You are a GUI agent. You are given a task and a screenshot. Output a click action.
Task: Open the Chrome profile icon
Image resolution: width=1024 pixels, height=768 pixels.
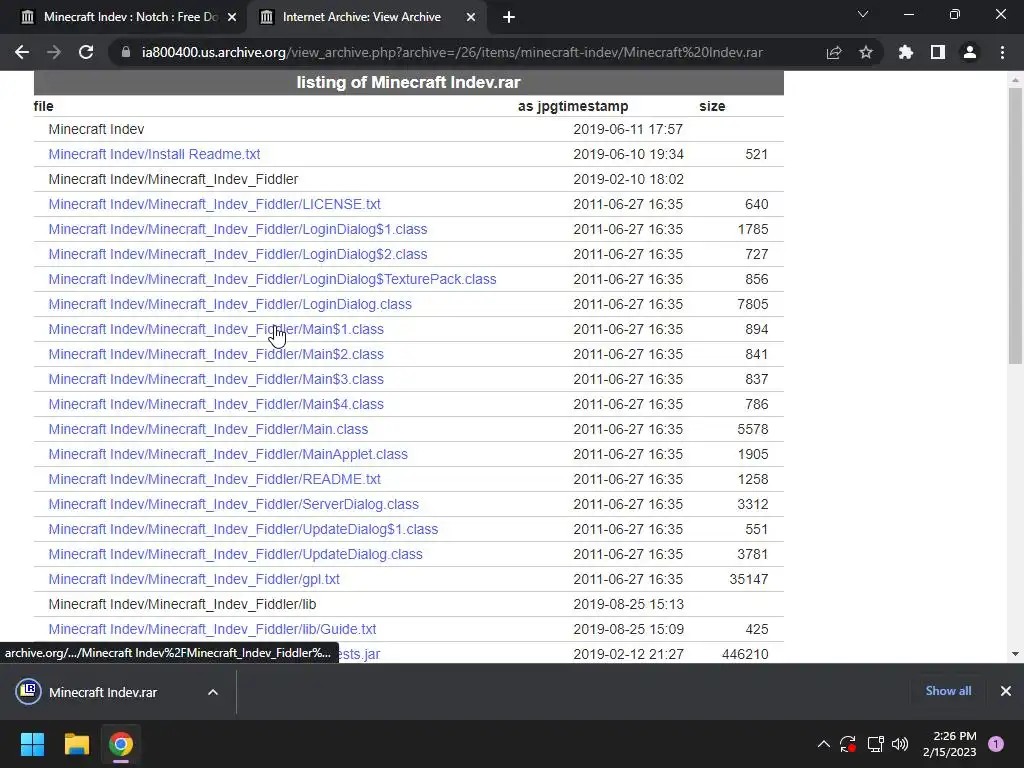(x=970, y=52)
